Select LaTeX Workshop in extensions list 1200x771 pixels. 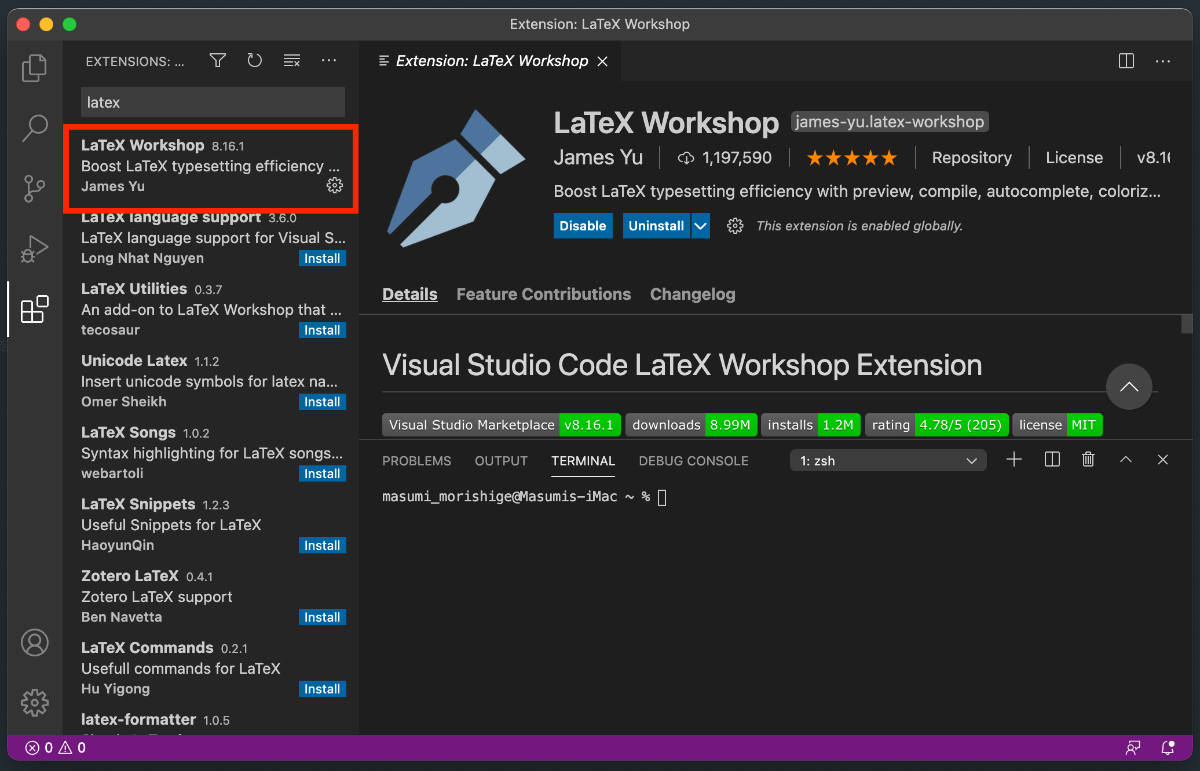(x=211, y=166)
